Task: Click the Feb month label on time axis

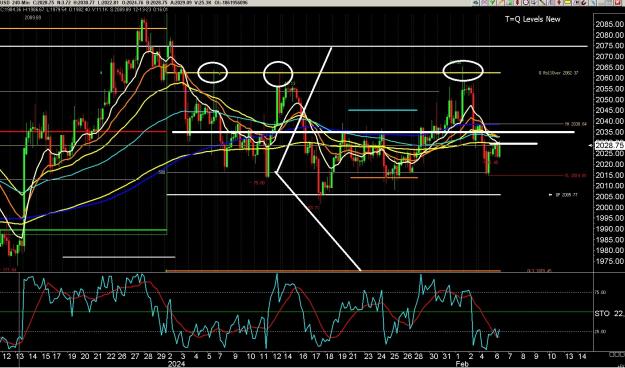Action: (461, 364)
